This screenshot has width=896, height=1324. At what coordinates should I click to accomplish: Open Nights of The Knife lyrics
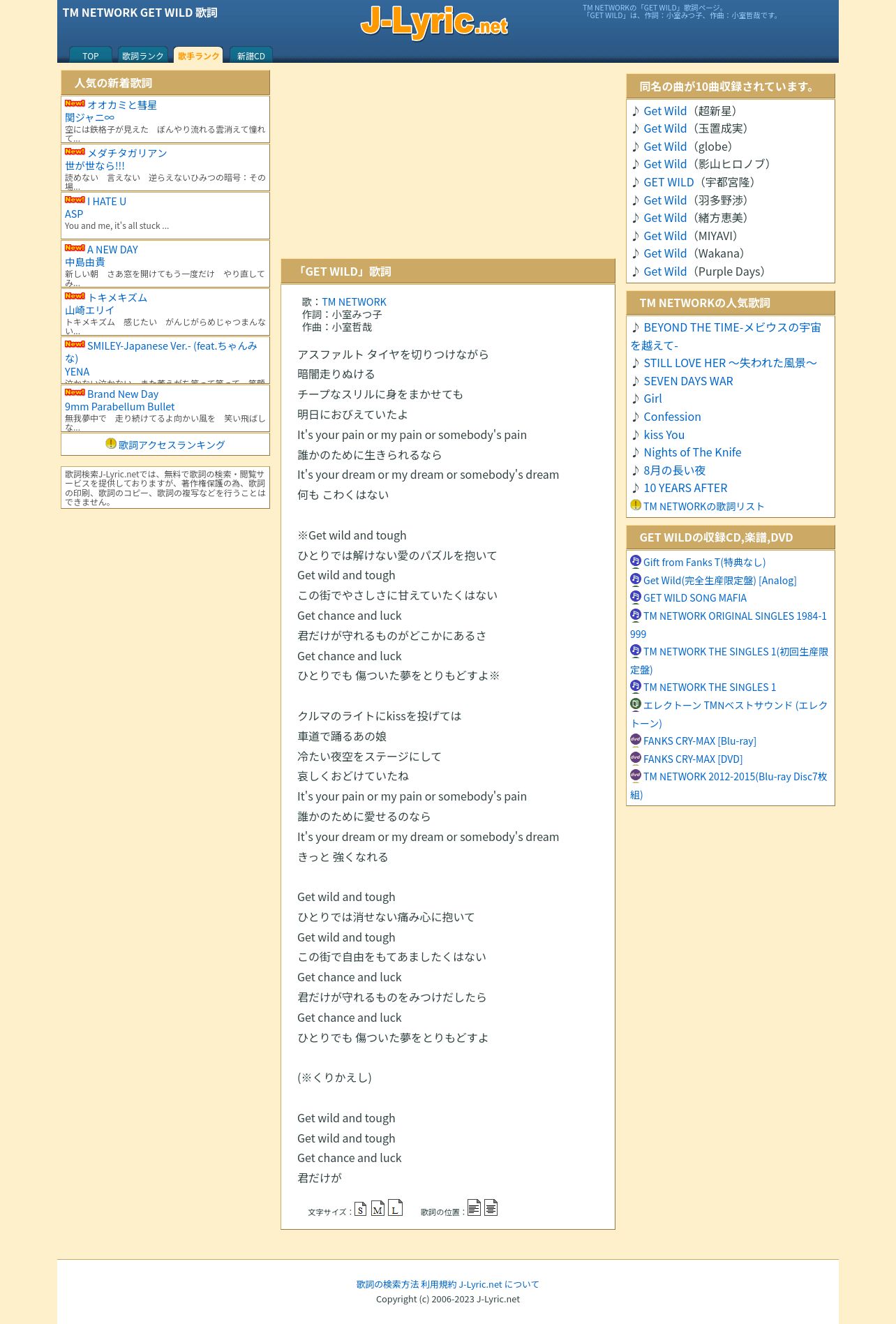coord(692,452)
